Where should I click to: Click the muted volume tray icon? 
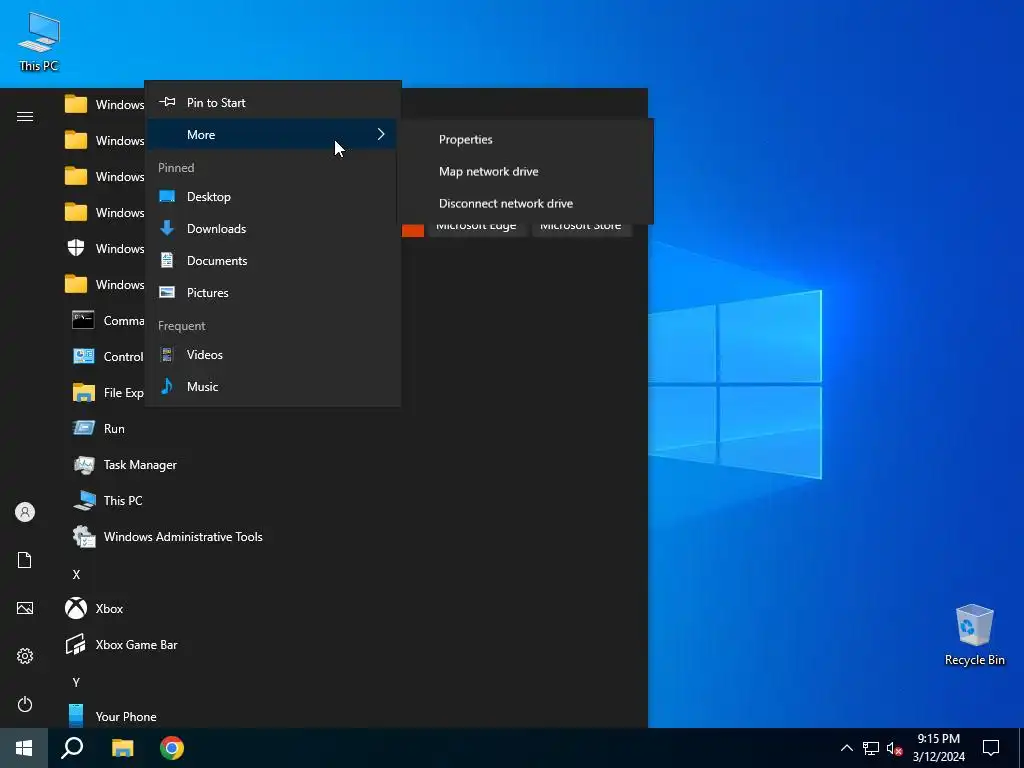pos(894,748)
